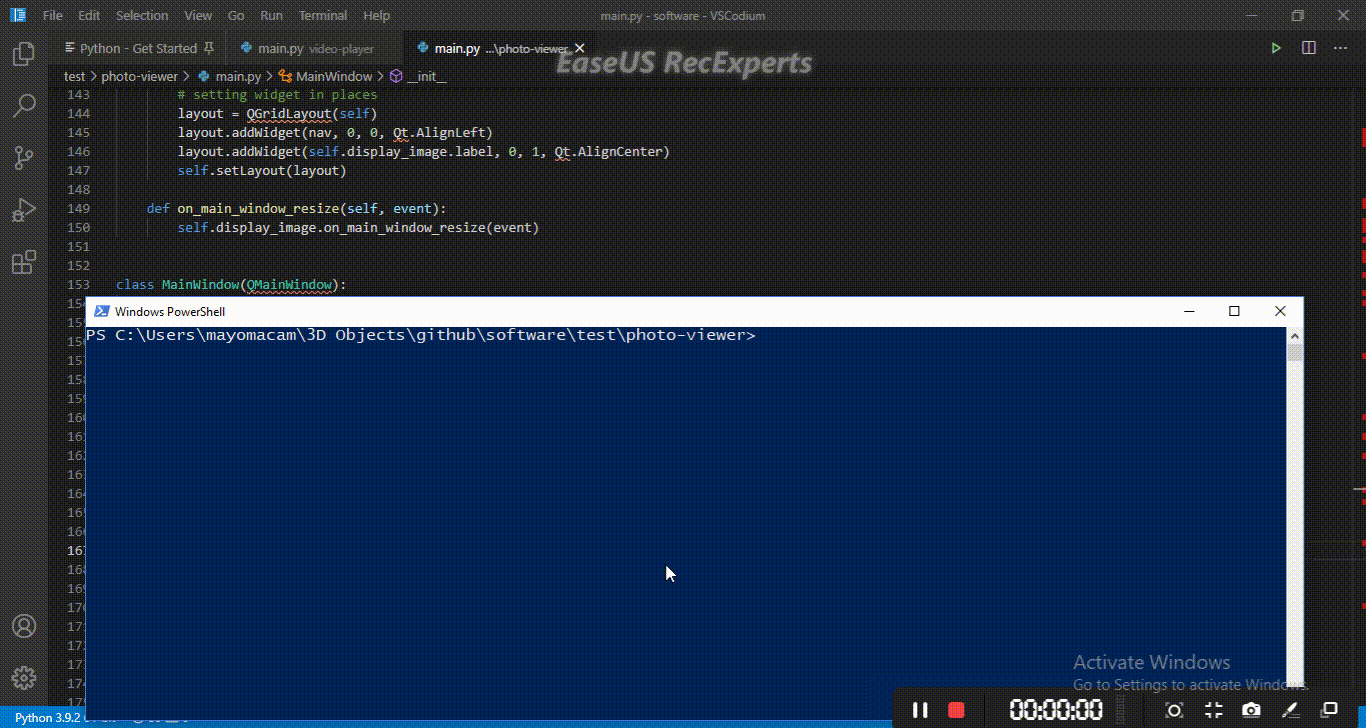Open the Accounts menu icon
The width and height of the screenshot is (1366, 728).
(23, 627)
